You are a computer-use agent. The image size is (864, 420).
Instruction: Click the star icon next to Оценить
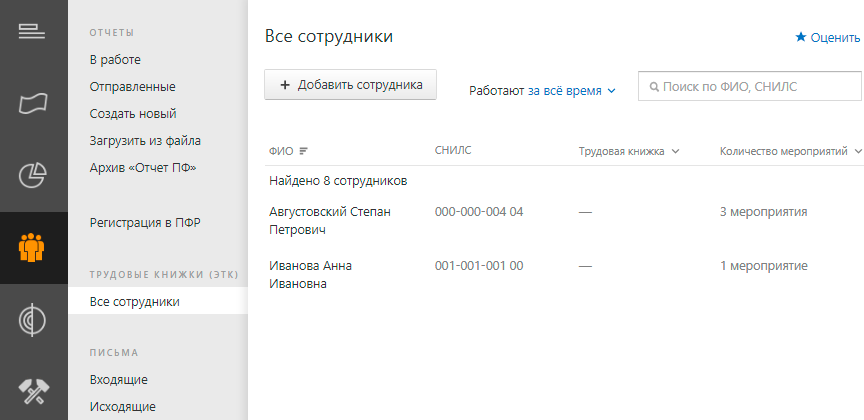click(801, 37)
